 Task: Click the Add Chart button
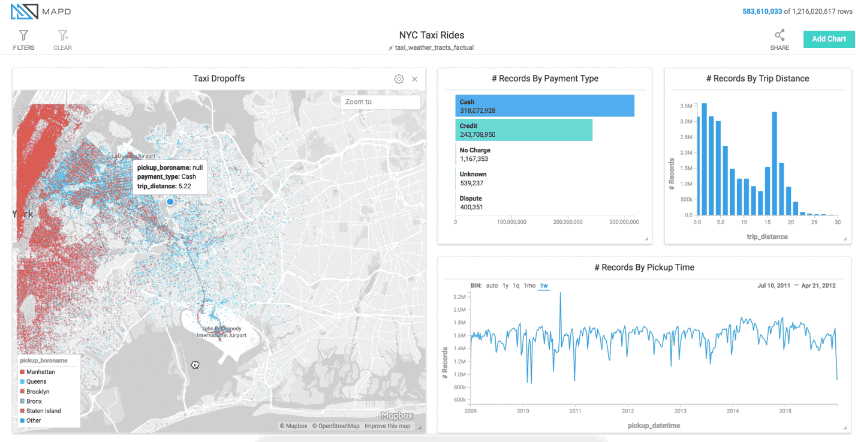[829, 39]
